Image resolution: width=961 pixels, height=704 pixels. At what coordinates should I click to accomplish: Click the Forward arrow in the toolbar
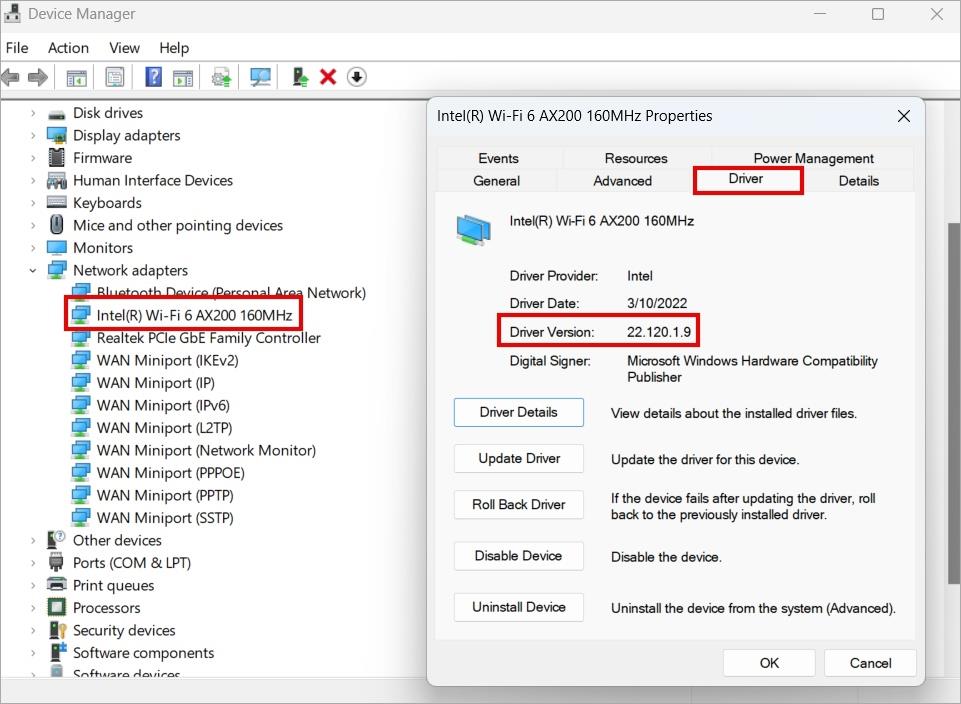(x=38, y=77)
